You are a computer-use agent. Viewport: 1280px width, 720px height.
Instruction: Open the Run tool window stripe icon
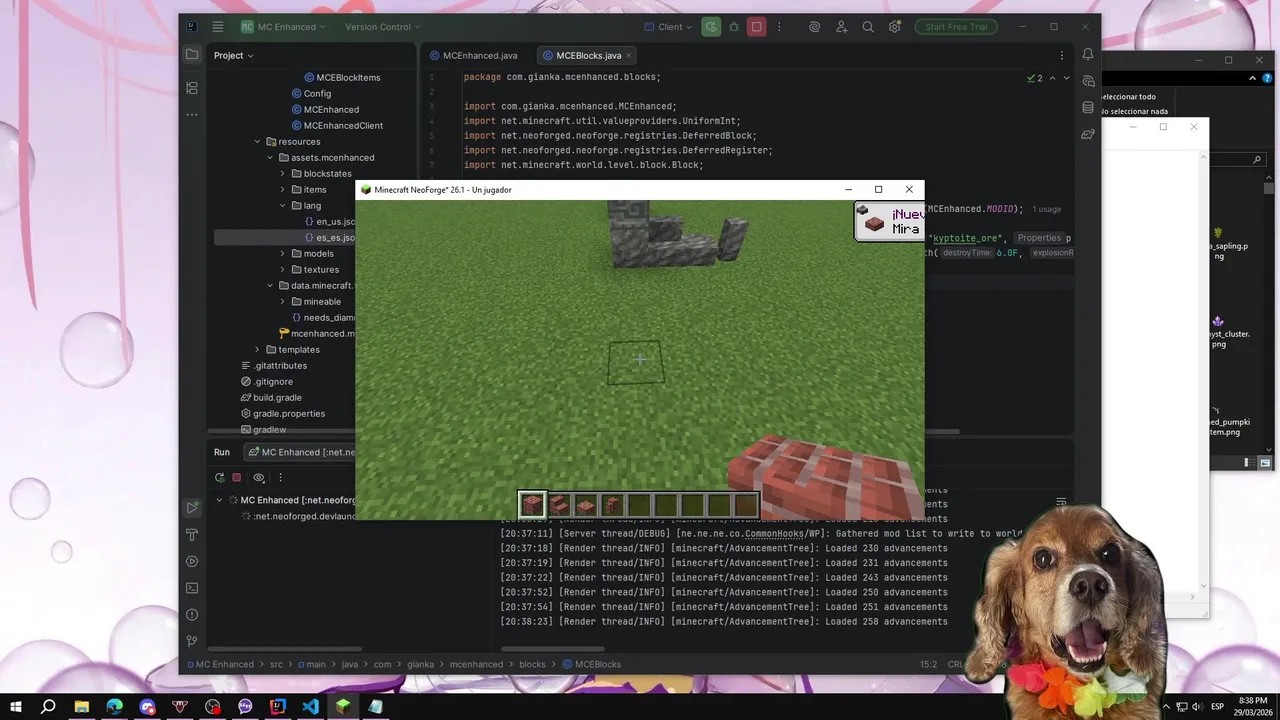click(192, 508)
